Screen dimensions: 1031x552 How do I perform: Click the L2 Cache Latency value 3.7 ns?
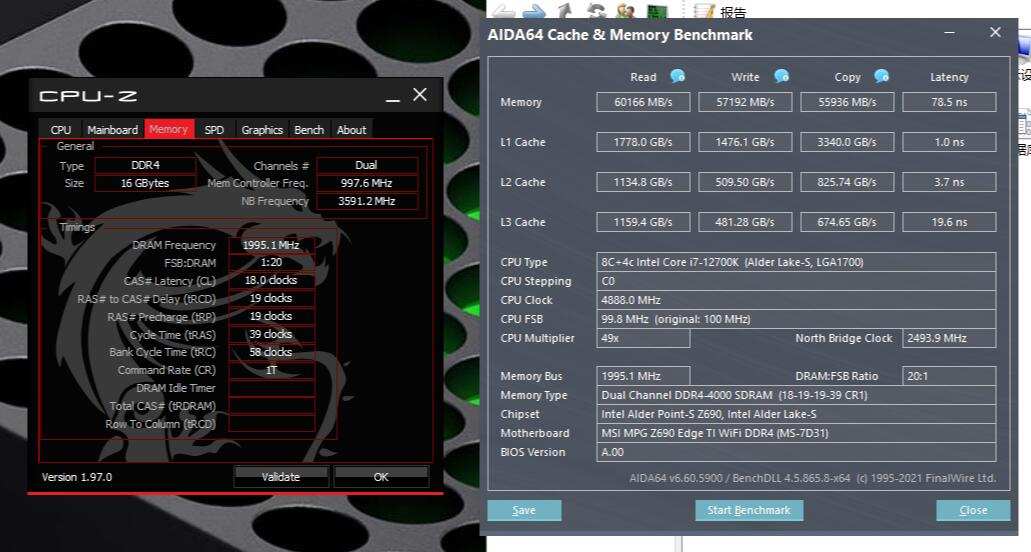(949, 182)
